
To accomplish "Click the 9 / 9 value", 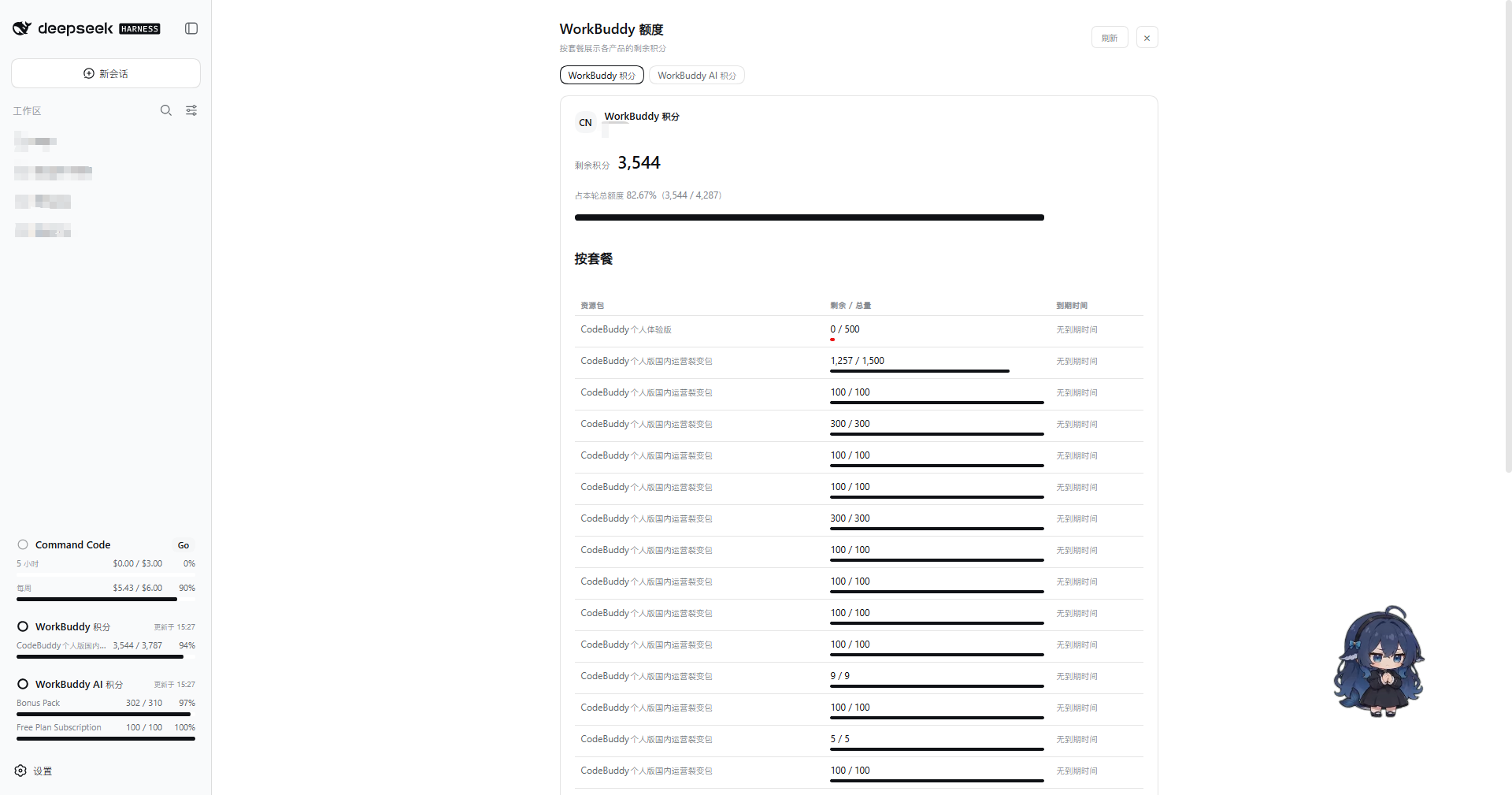I will click(840, 676).
